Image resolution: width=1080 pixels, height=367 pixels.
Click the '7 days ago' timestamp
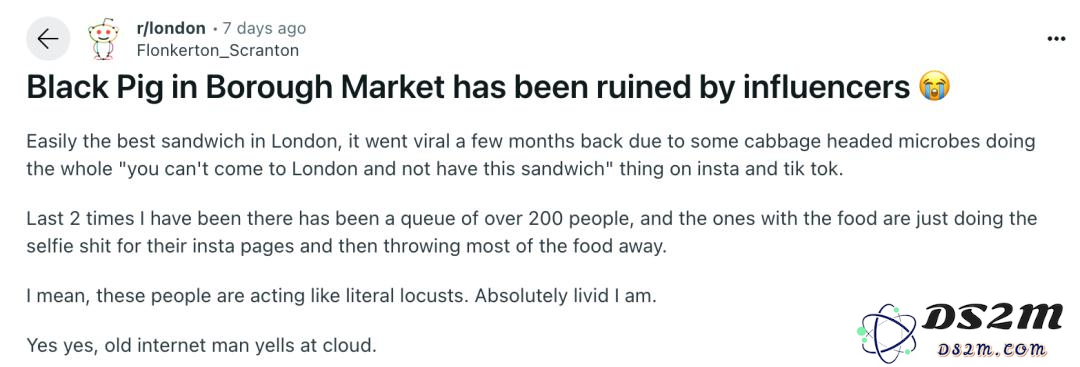(x=264, y=29)
